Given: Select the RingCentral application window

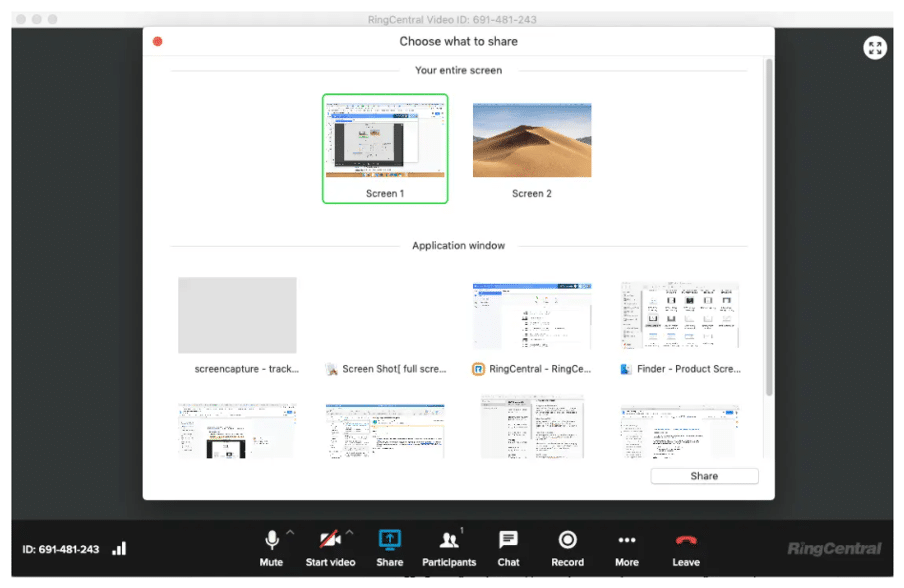Looking at the screenshot, I should (531, 315).
